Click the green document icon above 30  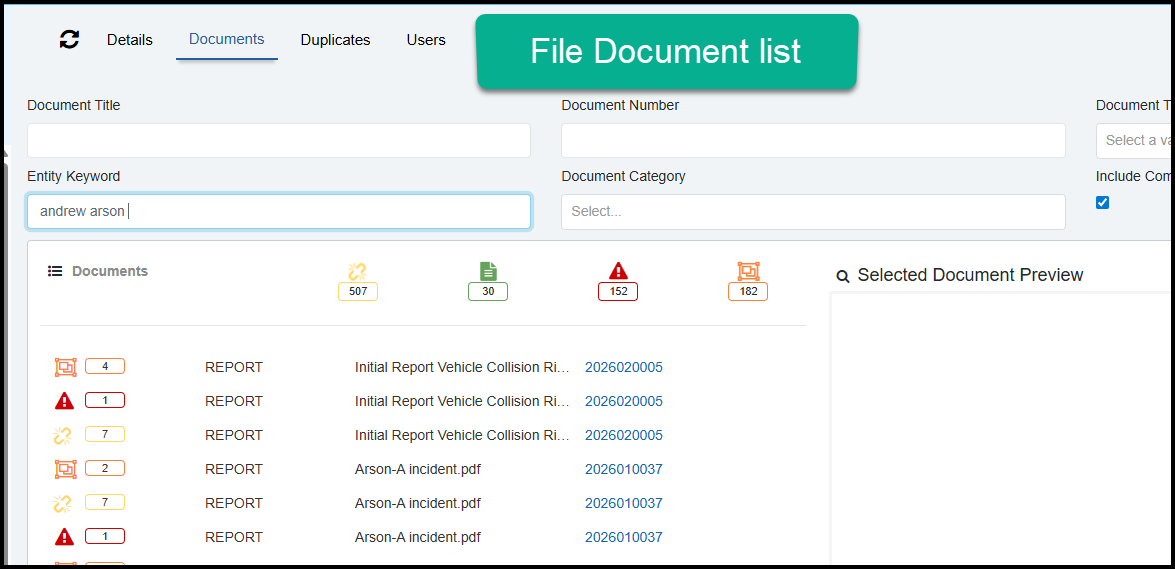488,271
